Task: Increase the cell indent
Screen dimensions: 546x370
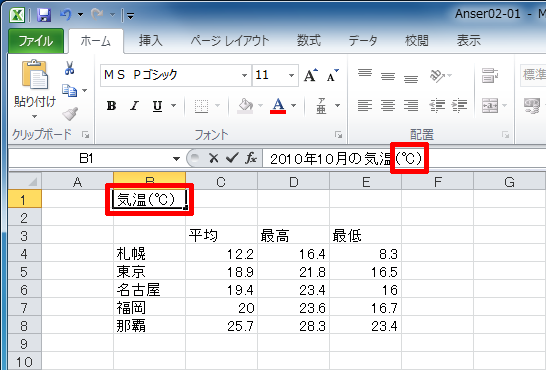Action: coord(460,105)
